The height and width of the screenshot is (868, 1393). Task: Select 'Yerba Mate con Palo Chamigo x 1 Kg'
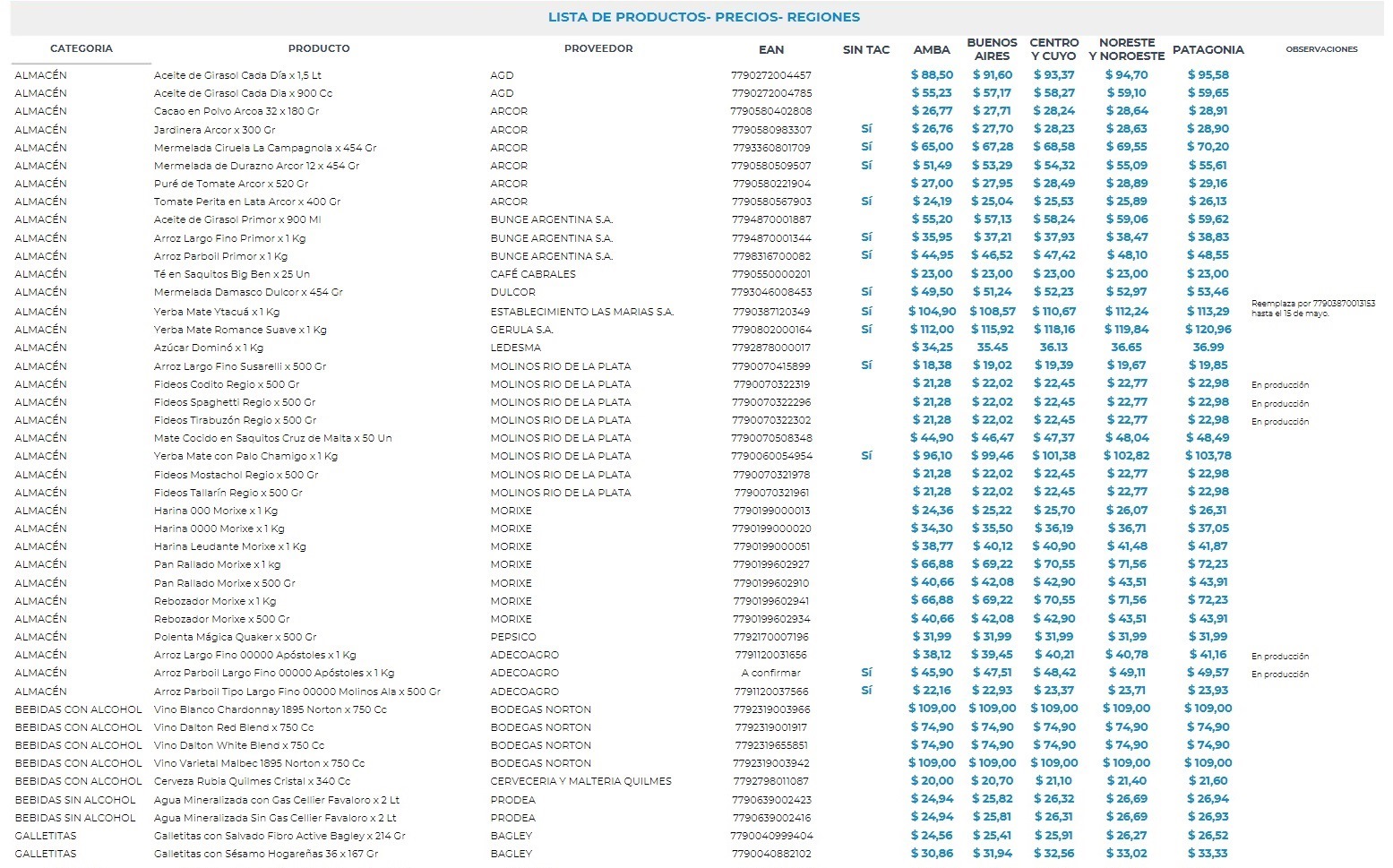pyautogui.click(x=246, y=456)
